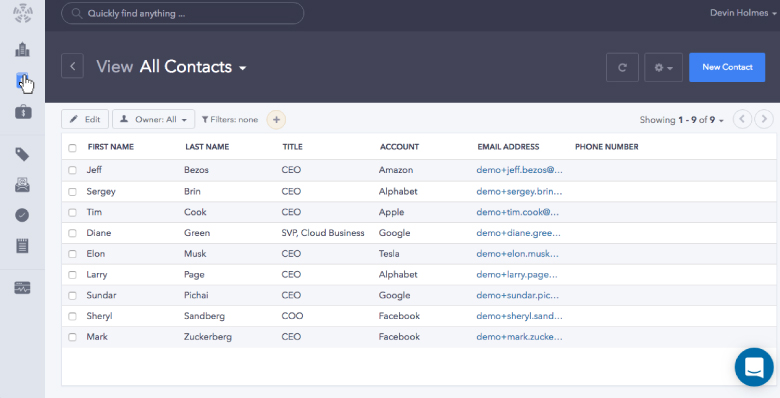Click the Quickly find anything search field

click(183, 13)
